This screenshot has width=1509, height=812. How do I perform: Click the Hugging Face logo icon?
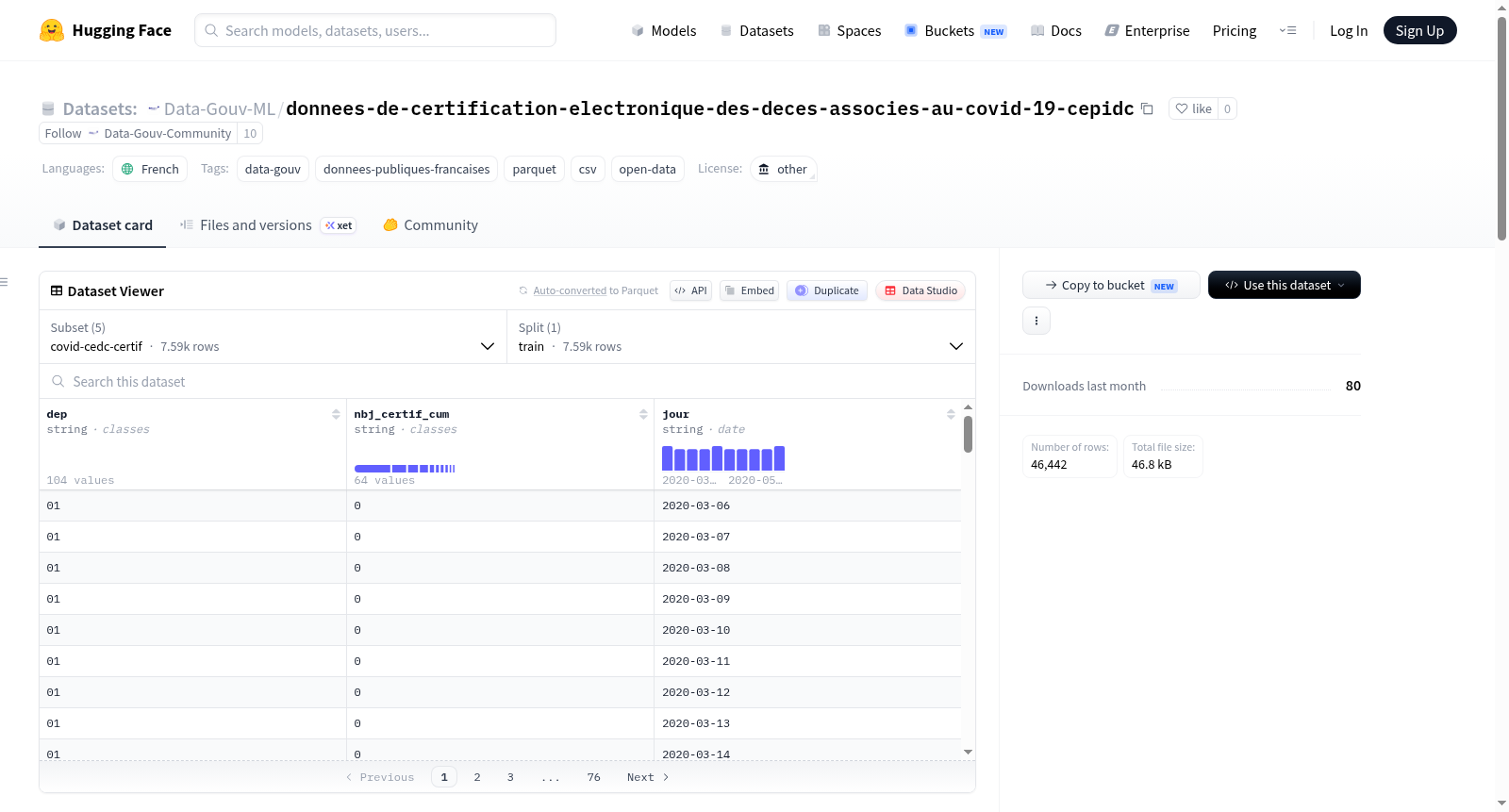(52, 30)
